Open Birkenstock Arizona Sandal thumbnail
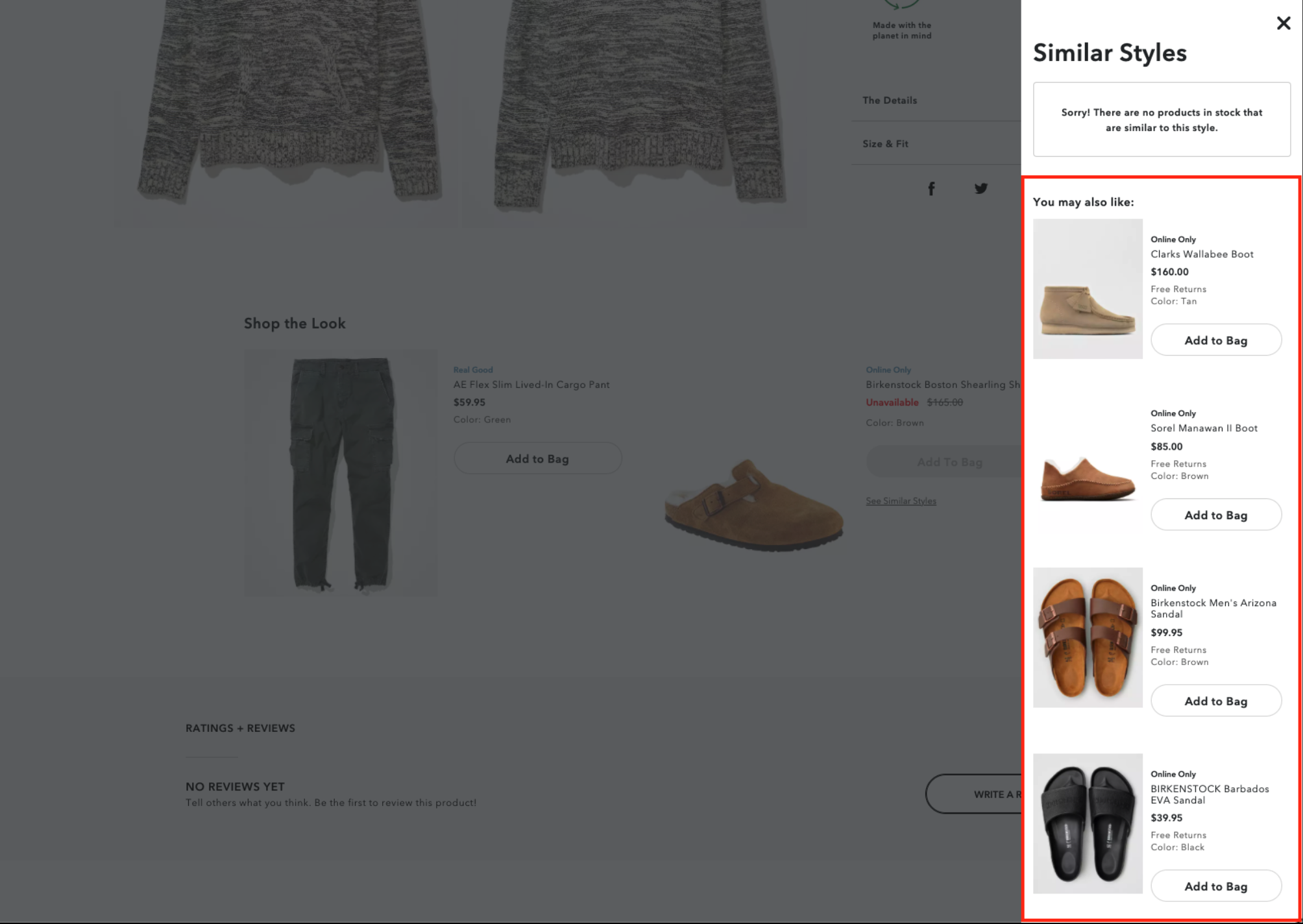 [x=1088, y=637]
